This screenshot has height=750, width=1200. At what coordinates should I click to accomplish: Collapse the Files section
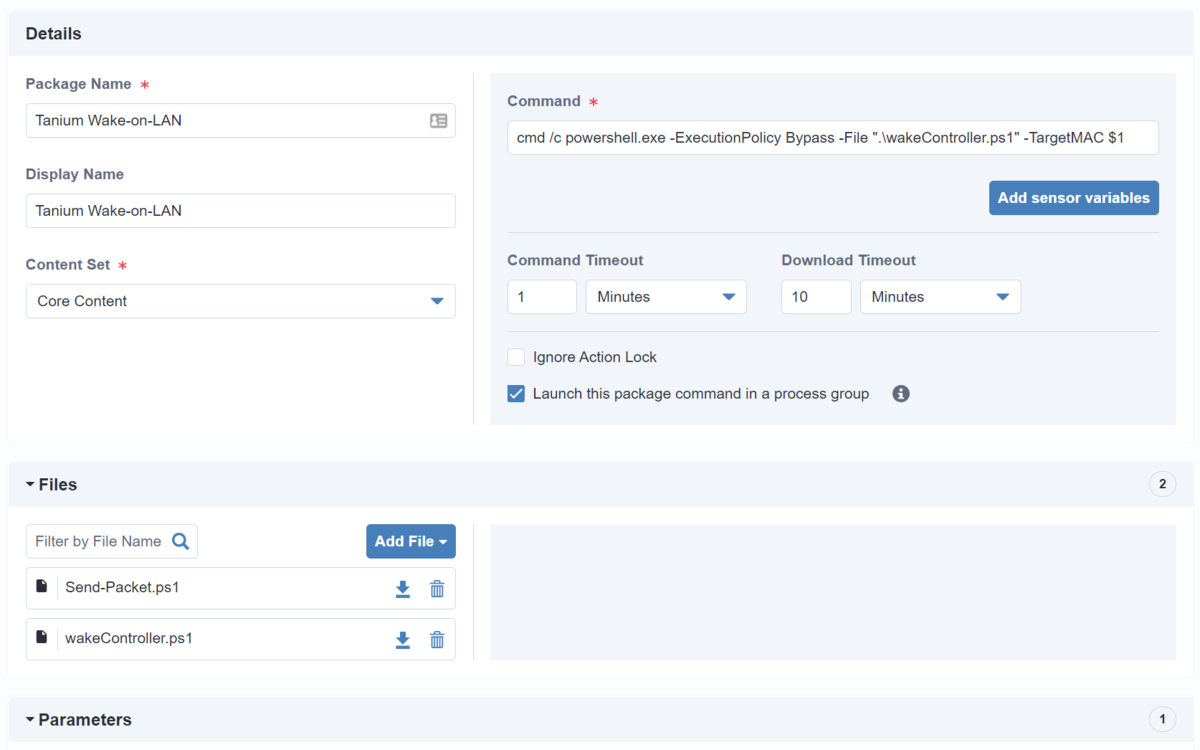point(51,484)
